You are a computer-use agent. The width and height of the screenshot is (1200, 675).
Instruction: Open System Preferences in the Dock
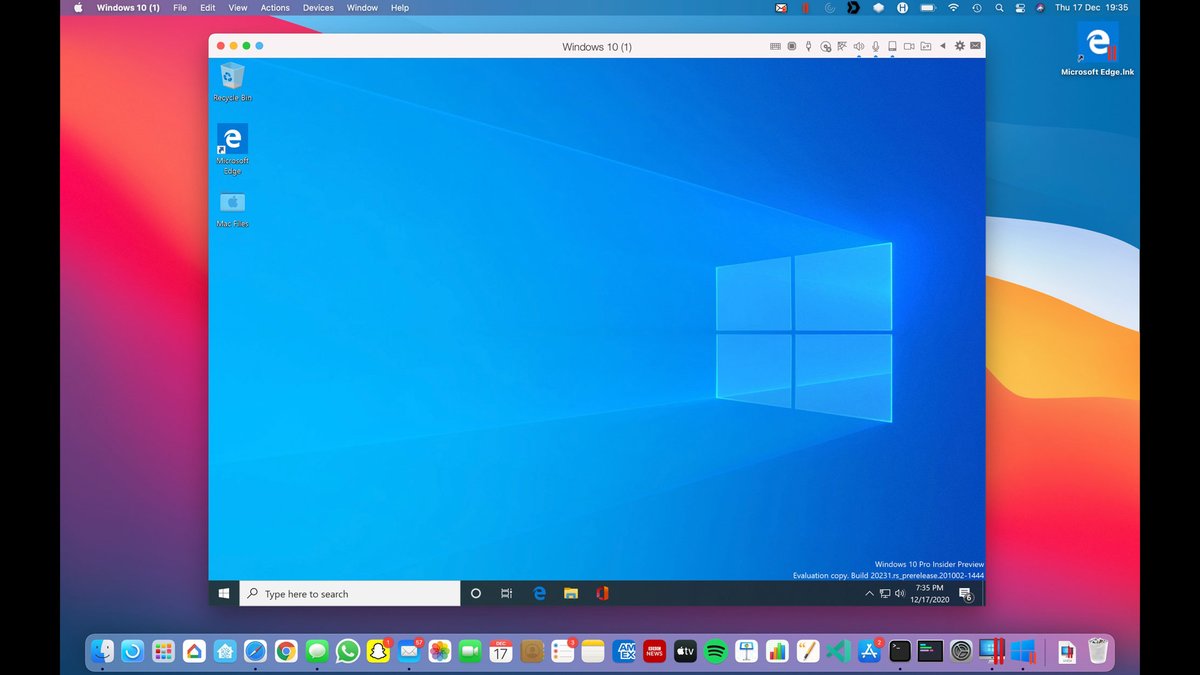point(961,652)
